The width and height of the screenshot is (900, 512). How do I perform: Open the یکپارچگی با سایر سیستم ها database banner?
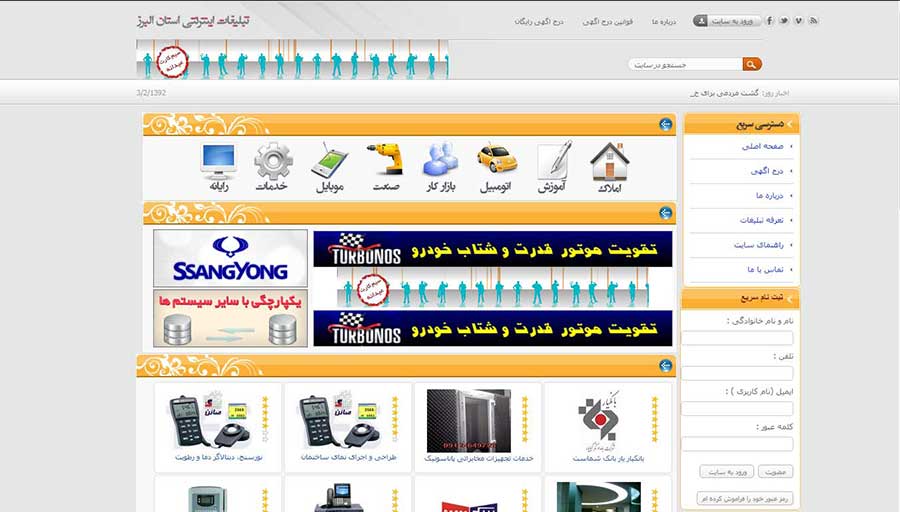tap(230, 319)
